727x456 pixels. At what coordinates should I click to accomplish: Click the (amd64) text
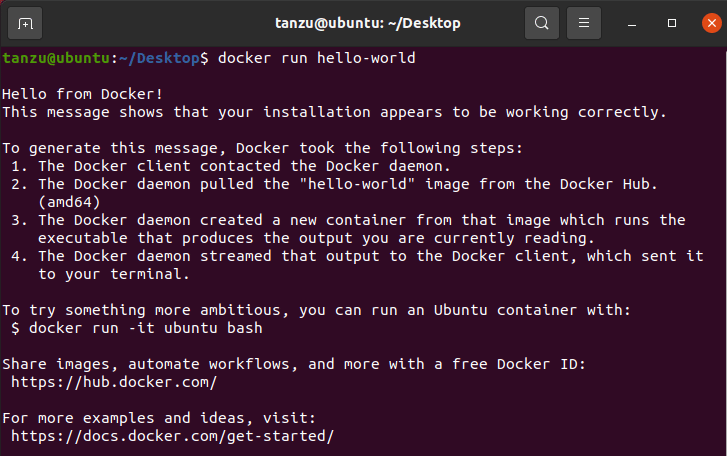click(69, 203)
